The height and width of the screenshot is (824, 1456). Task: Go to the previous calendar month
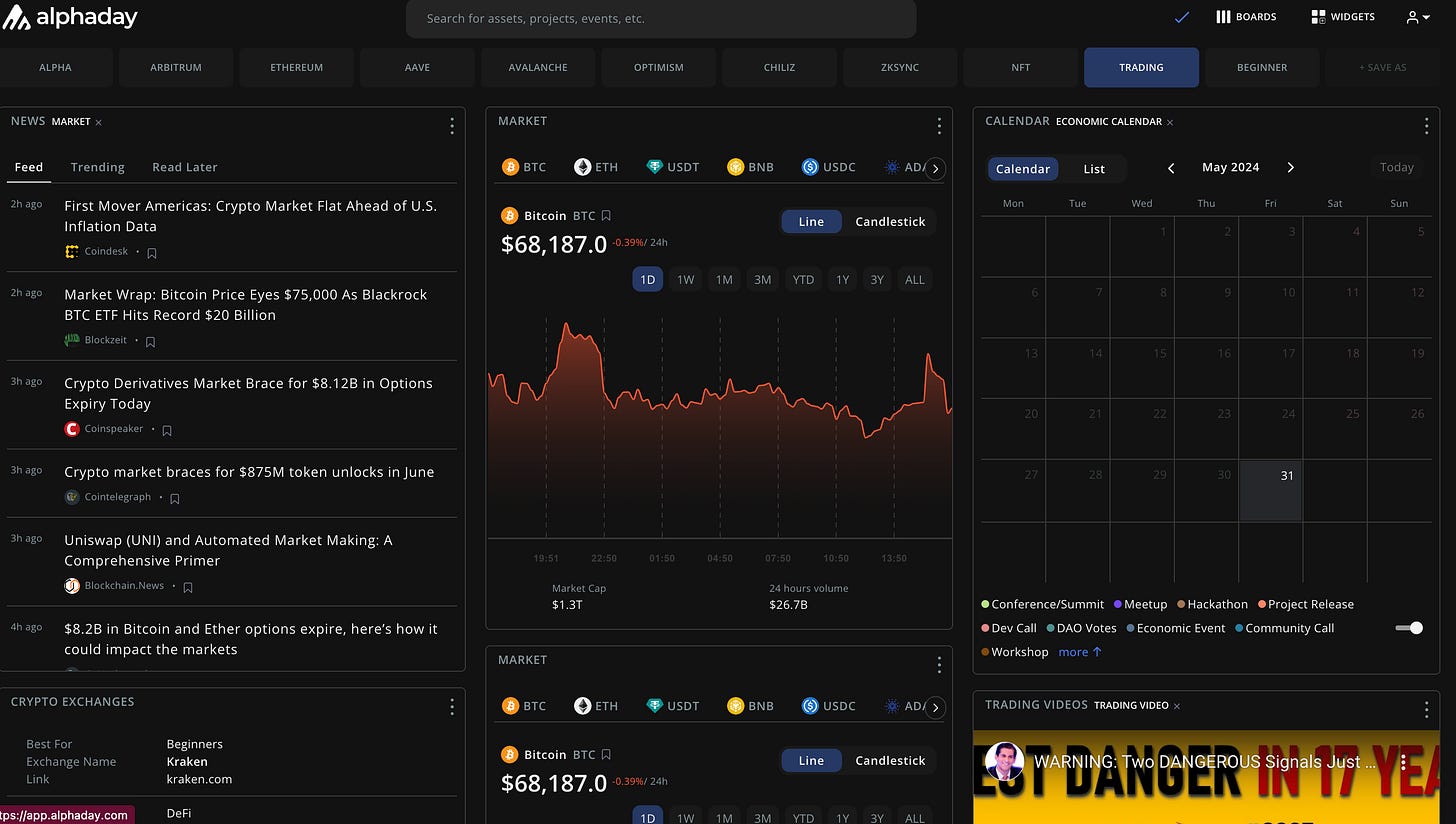coord(1171,168)
